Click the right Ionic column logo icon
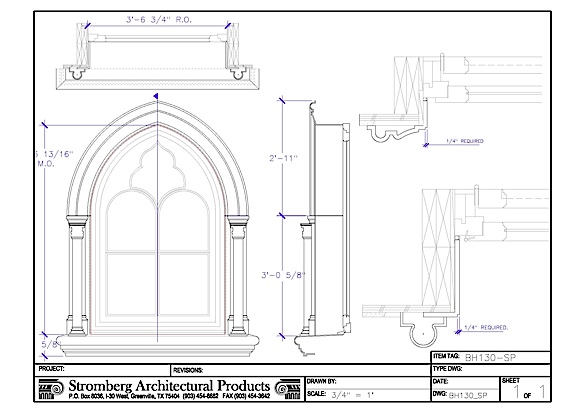The height and width of the screenshot is (413, 585). tap(287, 389)
